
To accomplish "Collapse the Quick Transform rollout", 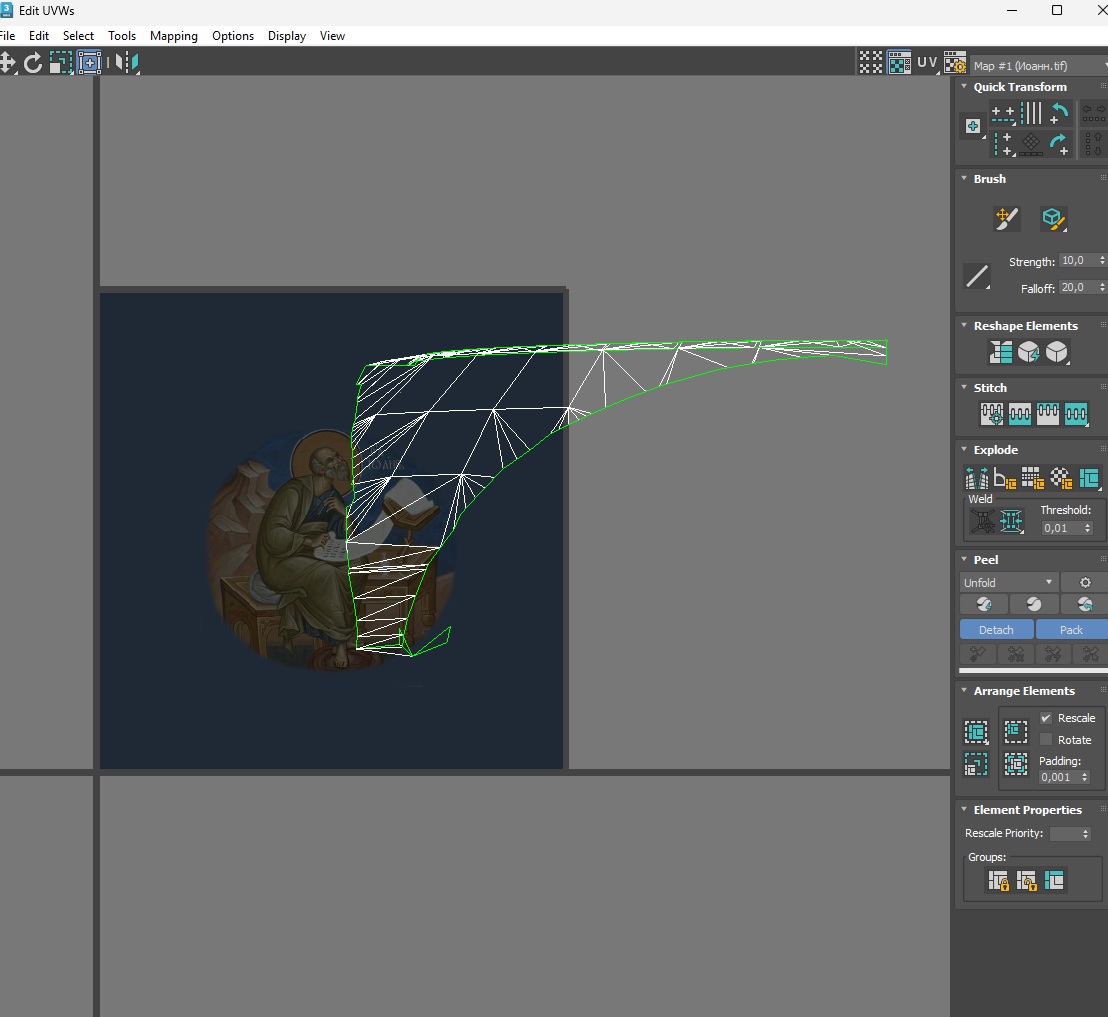I will click(x=964, y=86).
